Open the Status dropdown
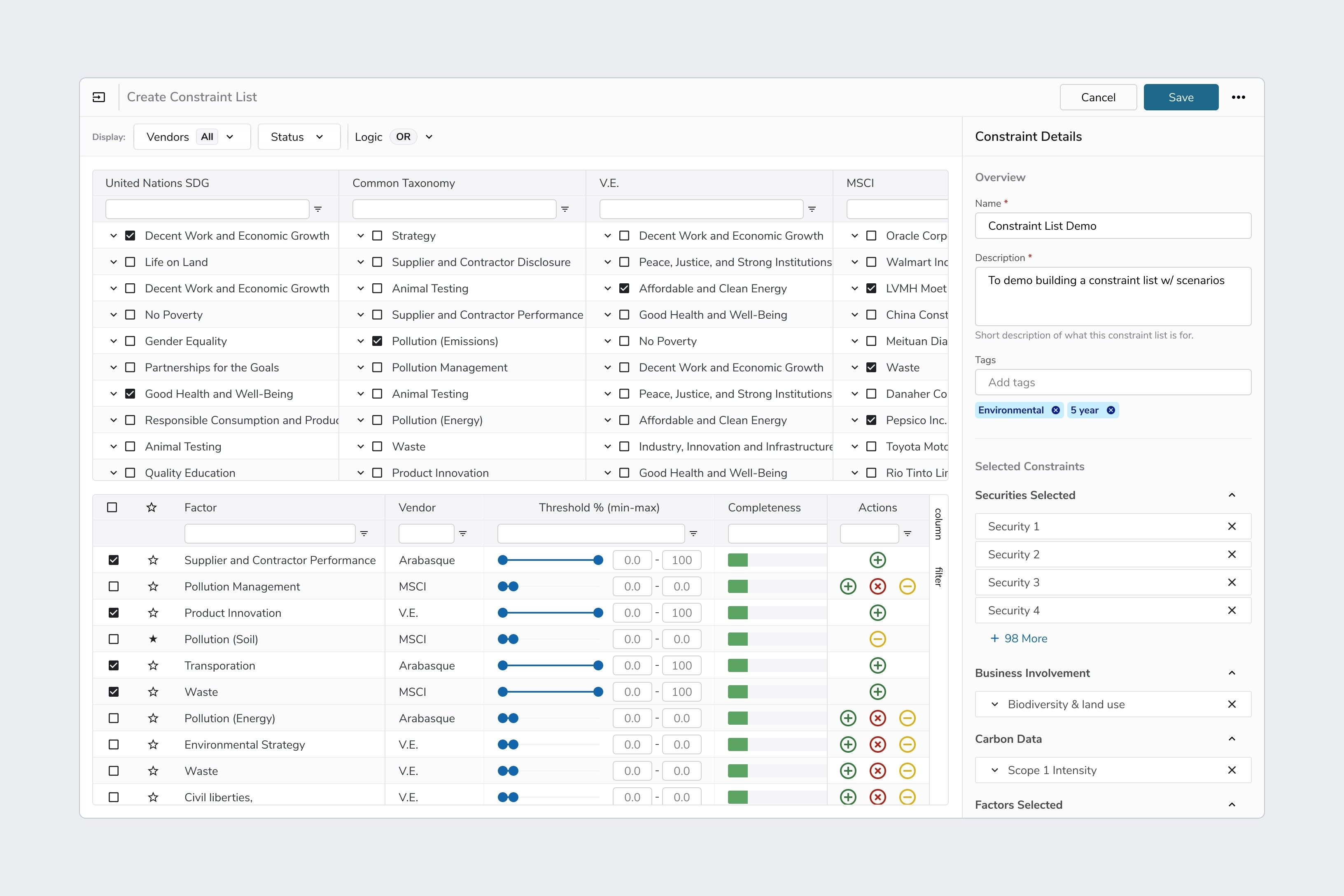 [299, 137]
